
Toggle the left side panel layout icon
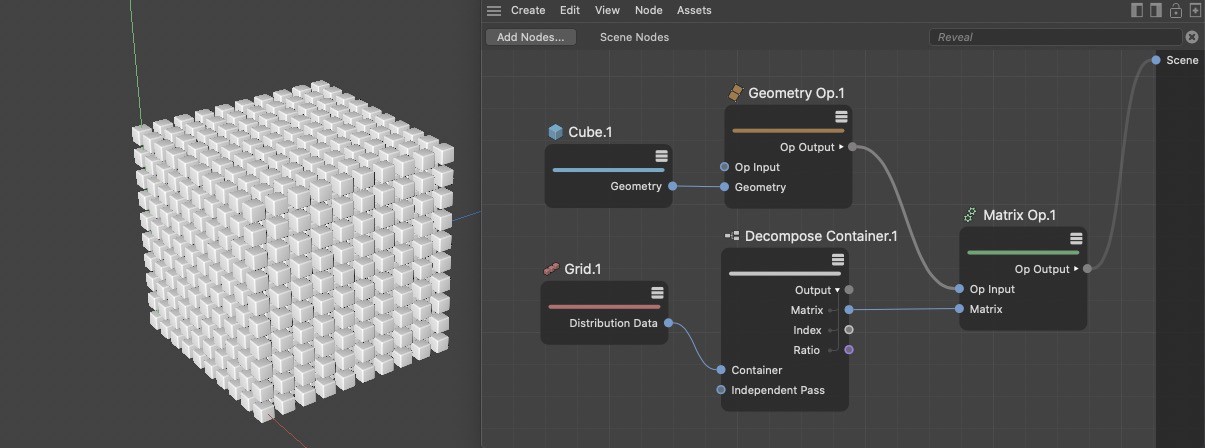[1137, 10]
